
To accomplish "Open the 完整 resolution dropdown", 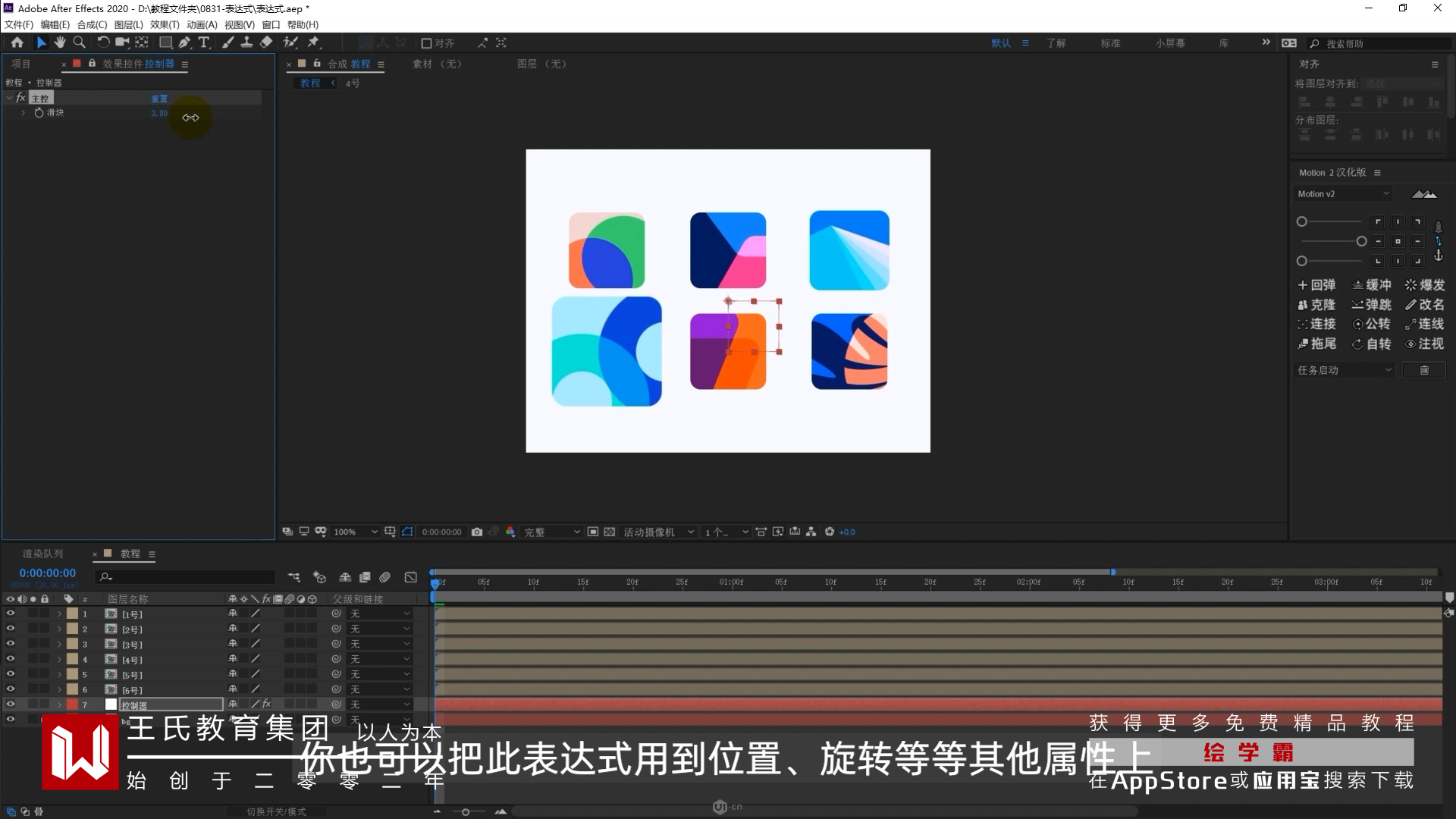I will [x=551, y=532].
